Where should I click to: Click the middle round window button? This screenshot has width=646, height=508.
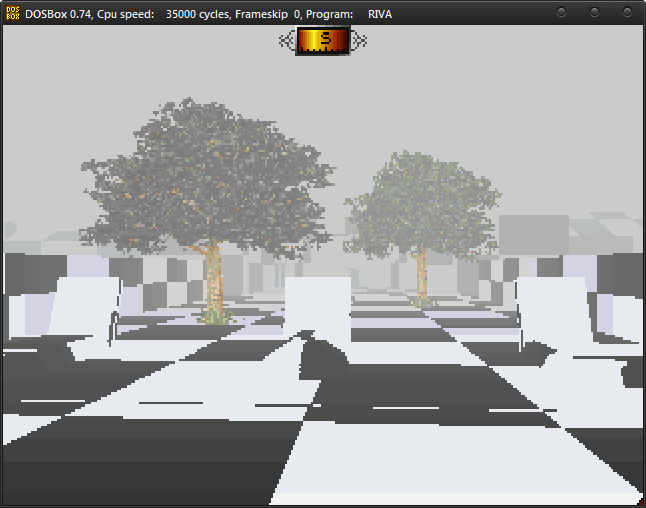pyautogui.click(x=594, y=12)
